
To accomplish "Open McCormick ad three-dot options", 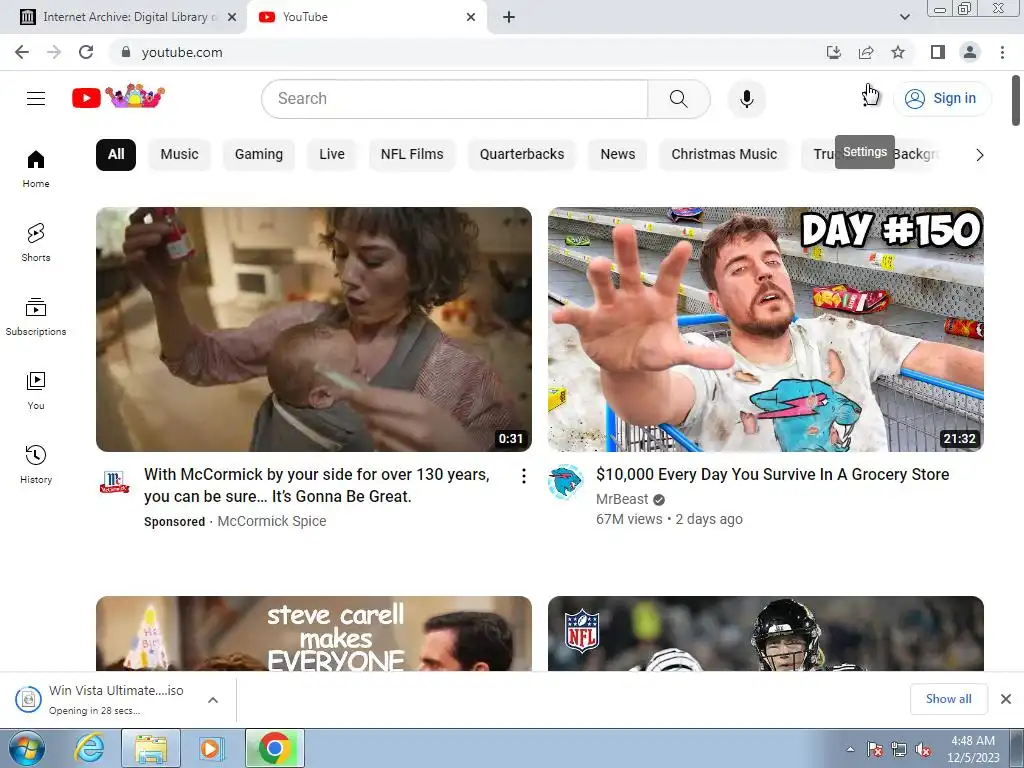I will [524, 476].
